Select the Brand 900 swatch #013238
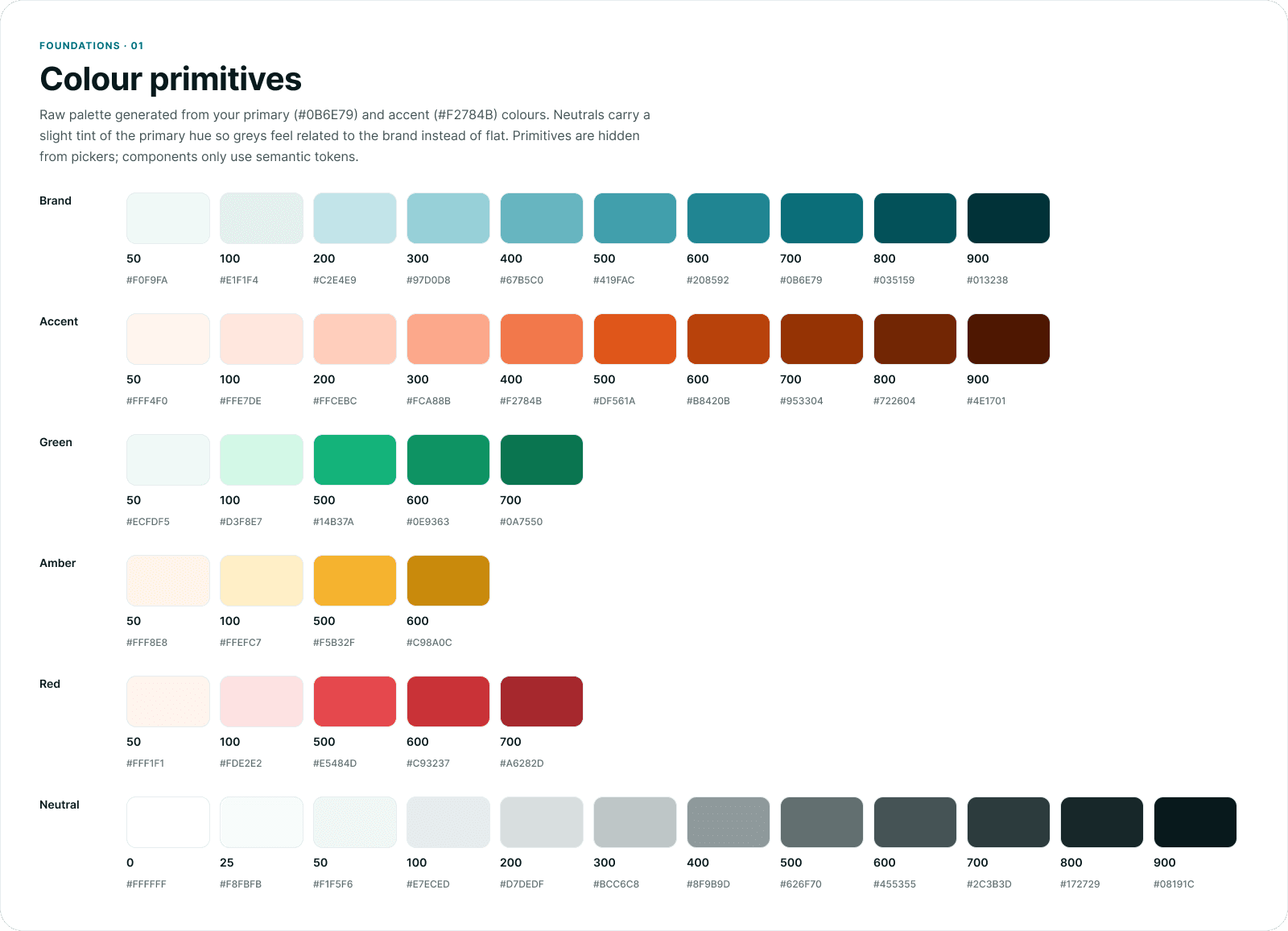 [x=1009, y=218]
